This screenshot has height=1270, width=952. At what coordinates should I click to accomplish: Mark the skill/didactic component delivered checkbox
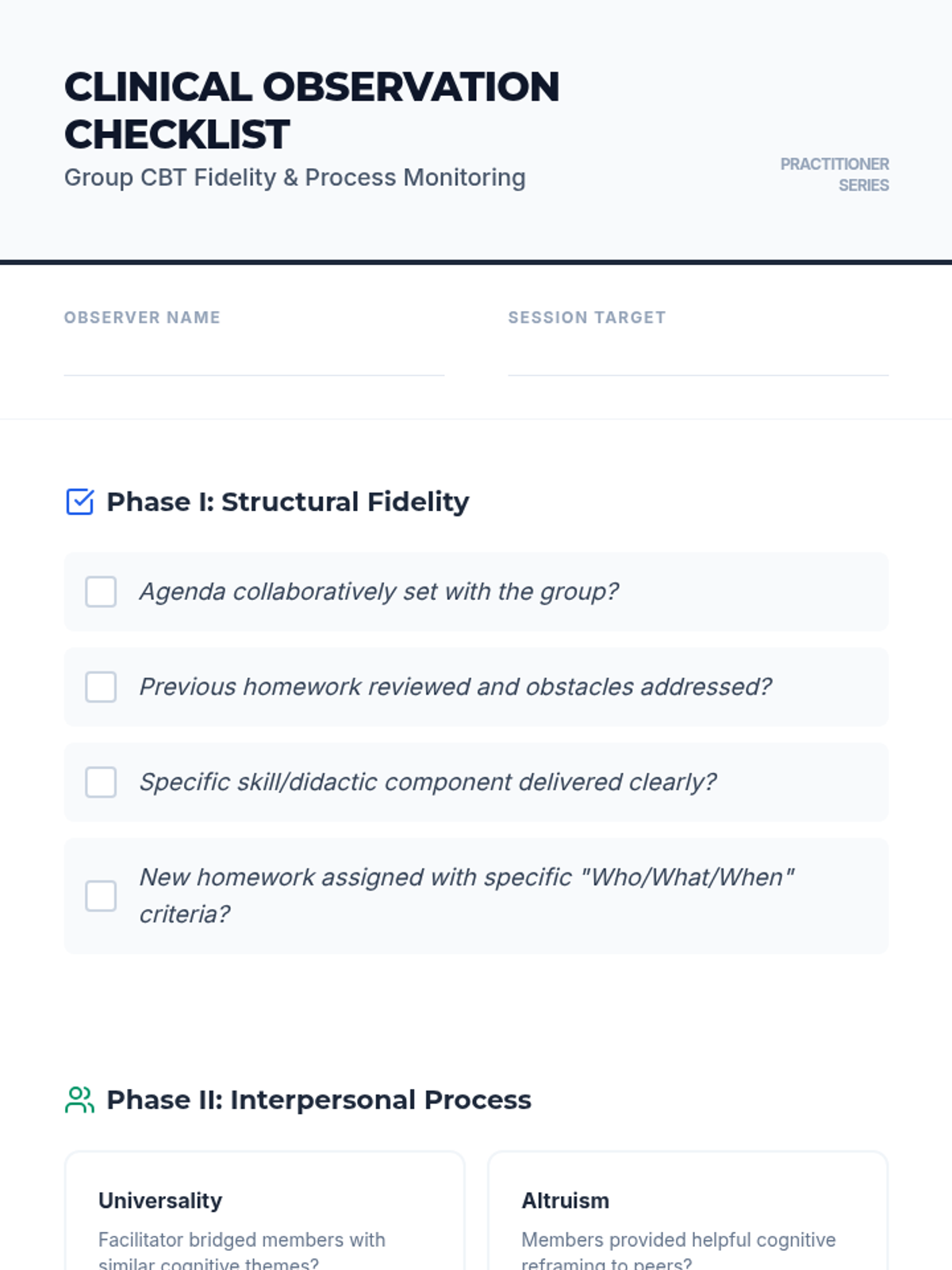[x=101, y=783]
